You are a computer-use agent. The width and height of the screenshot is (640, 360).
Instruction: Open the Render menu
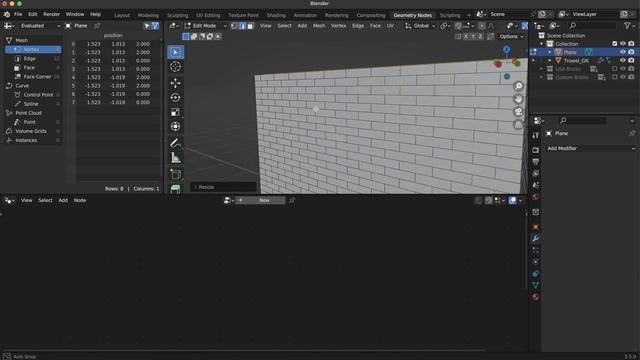(51, 14)
